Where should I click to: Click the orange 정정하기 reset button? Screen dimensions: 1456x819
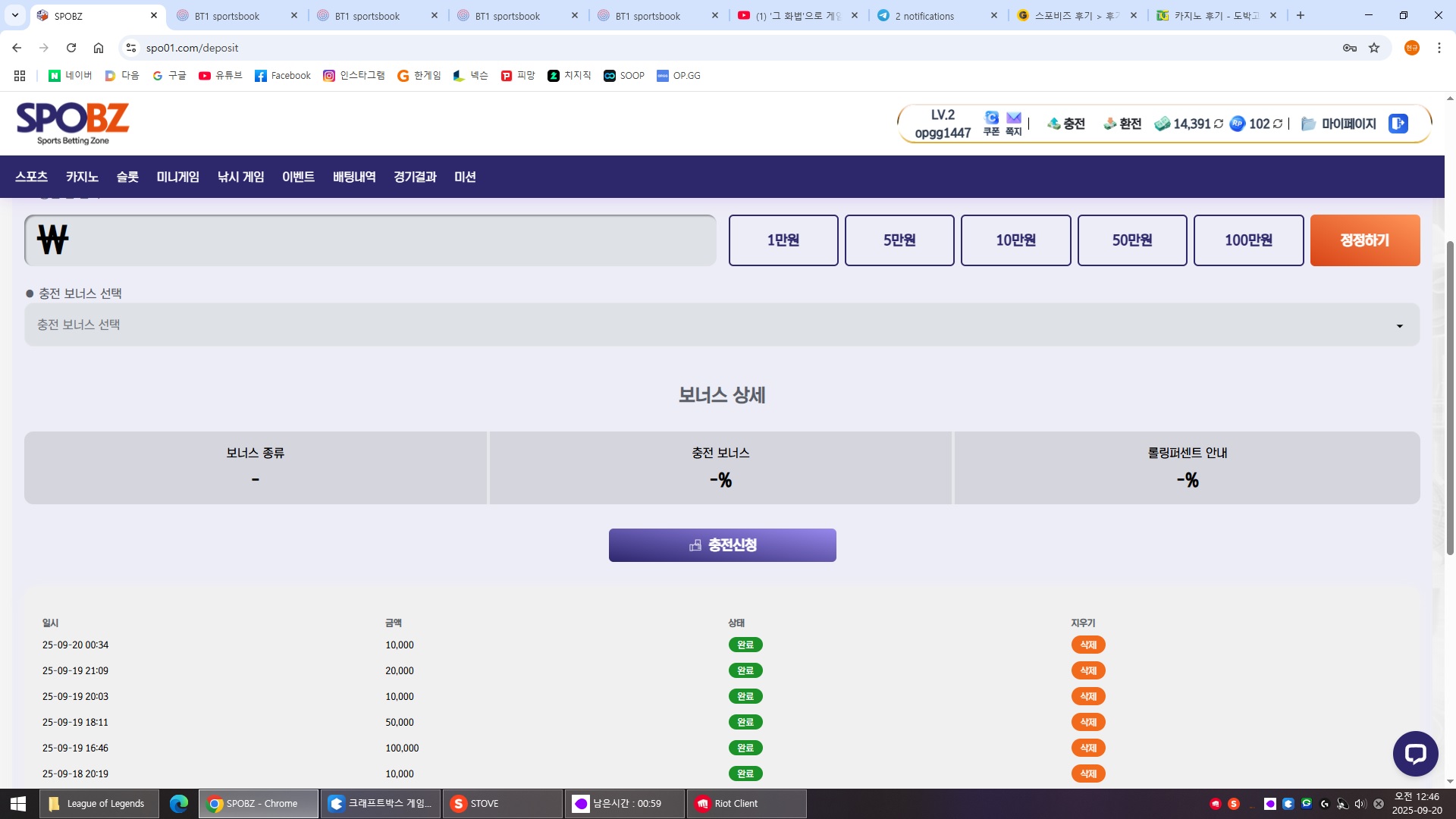[x=1364, y=240]
